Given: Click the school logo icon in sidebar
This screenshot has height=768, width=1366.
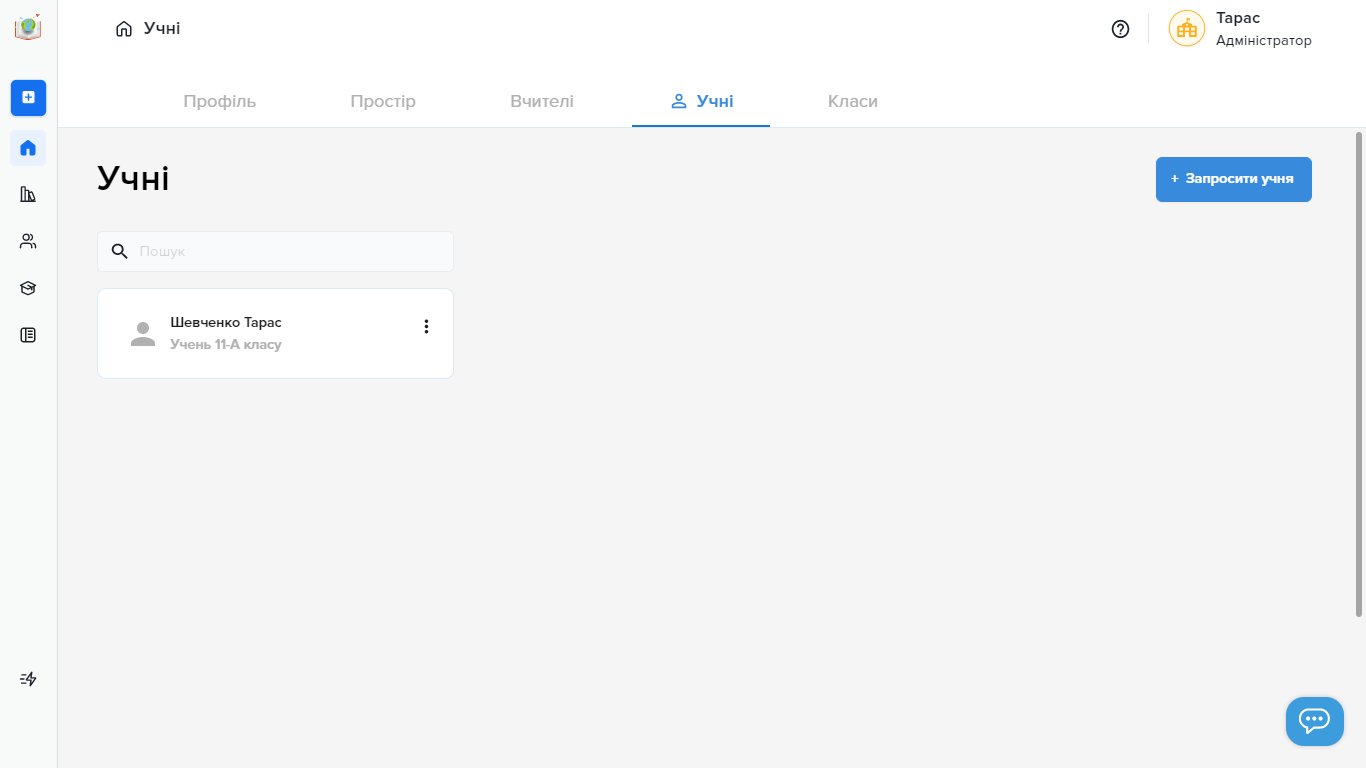Looking at the screenshot, I should [28, 27].
